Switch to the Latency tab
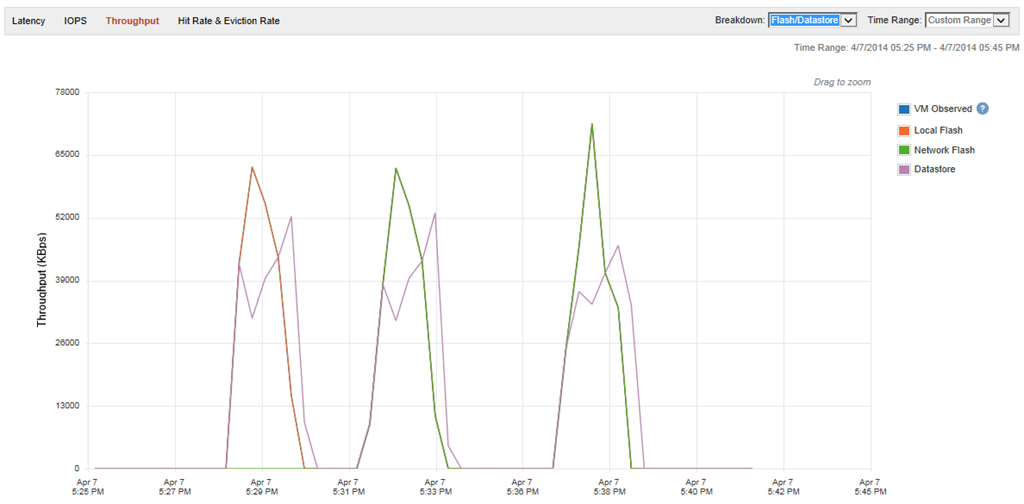This screenshot has width=1024, height=504. pyautogui.click(x=28, y=21)
